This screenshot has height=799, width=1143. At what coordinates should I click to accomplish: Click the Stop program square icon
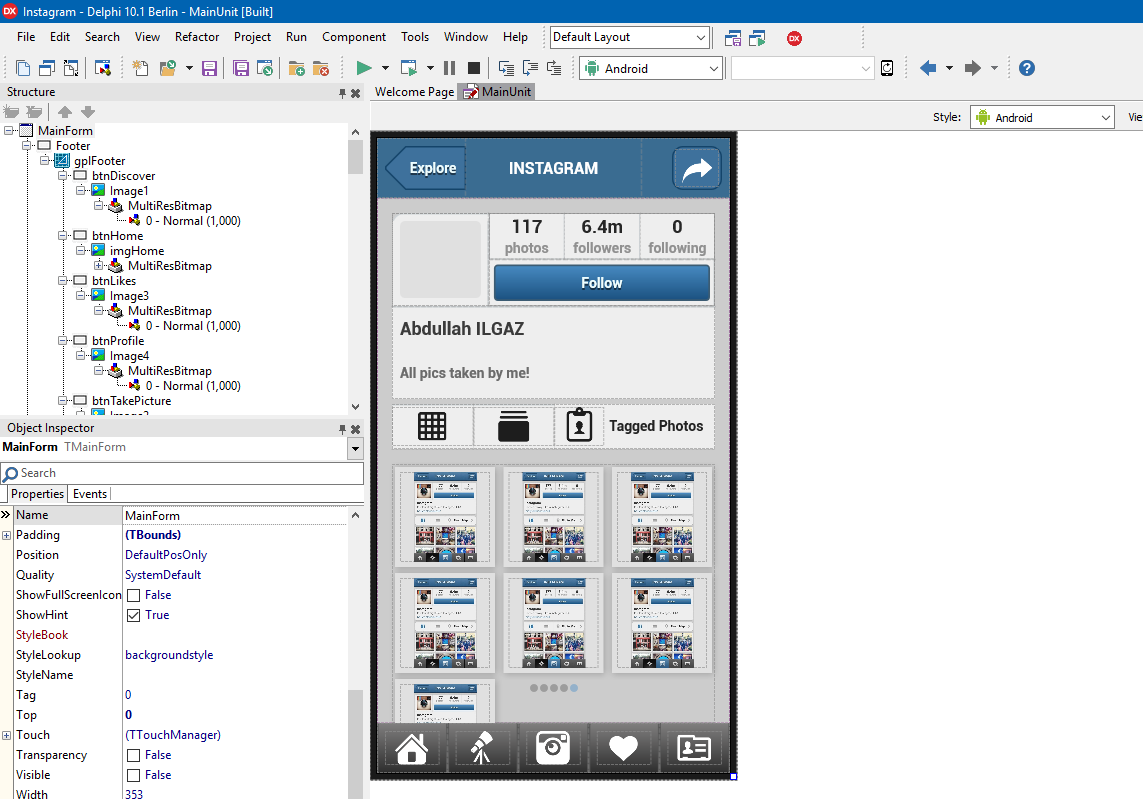click(x=474, y=69)
